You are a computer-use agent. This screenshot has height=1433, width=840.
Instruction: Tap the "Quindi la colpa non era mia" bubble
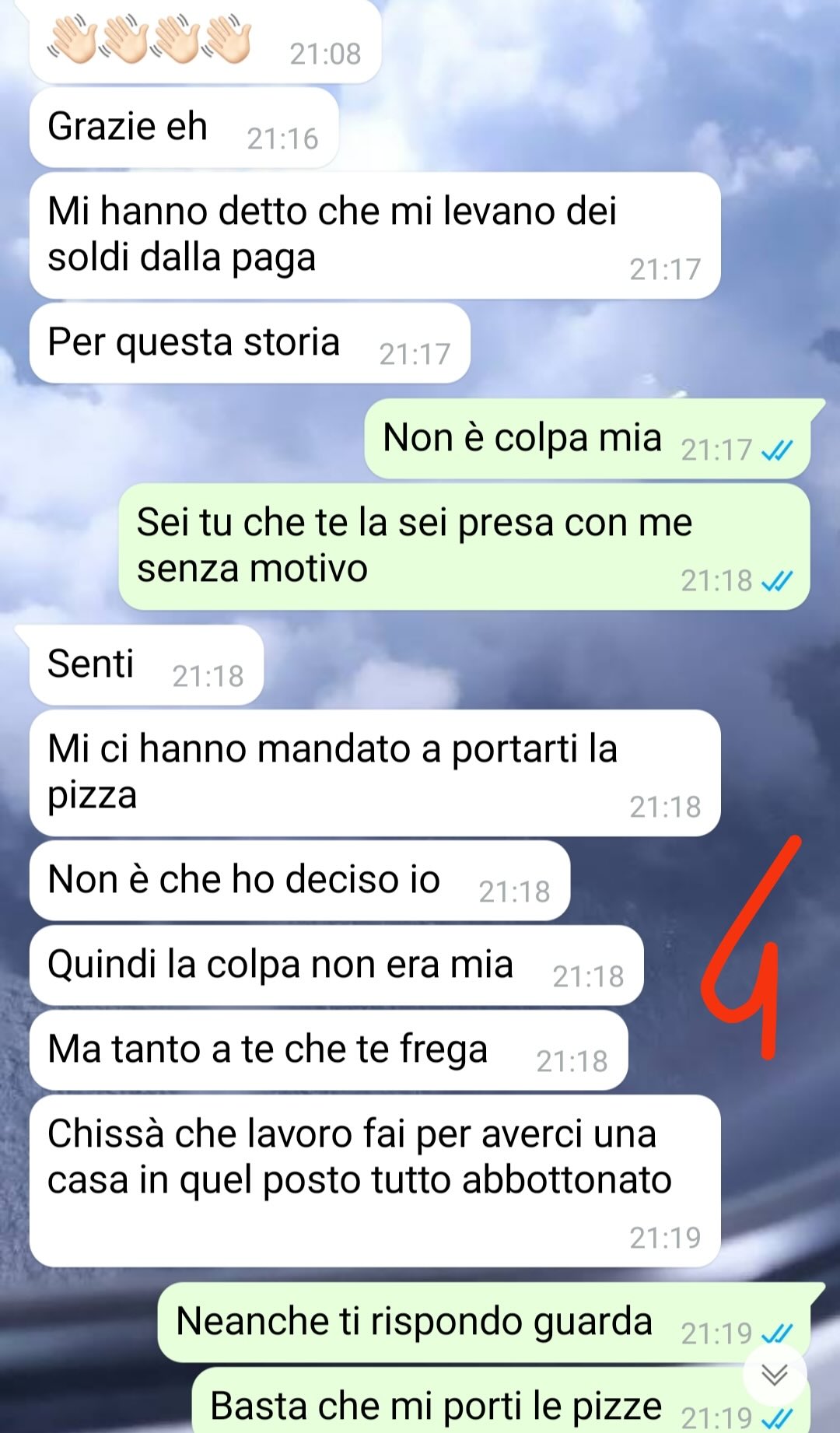(x=336, y=965)
